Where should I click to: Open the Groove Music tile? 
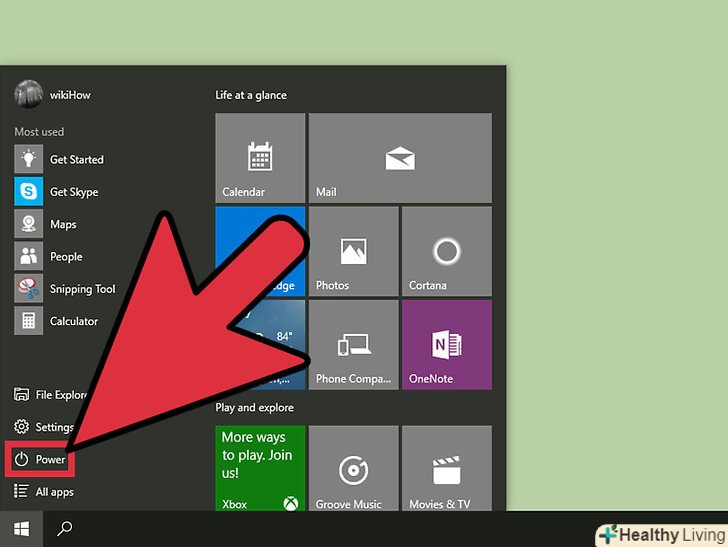tap(353, 468)
